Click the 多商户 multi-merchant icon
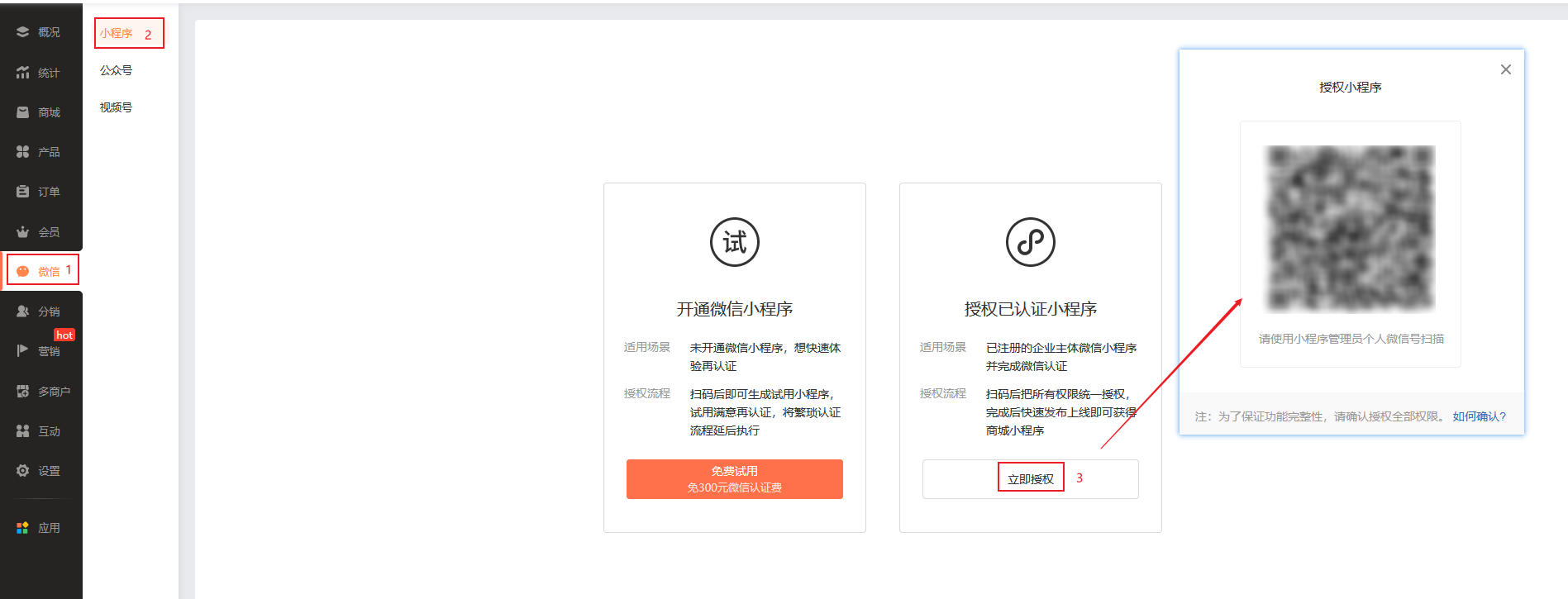The height and width of the screenshot is (599, 1568). click(x=22, y=392)
